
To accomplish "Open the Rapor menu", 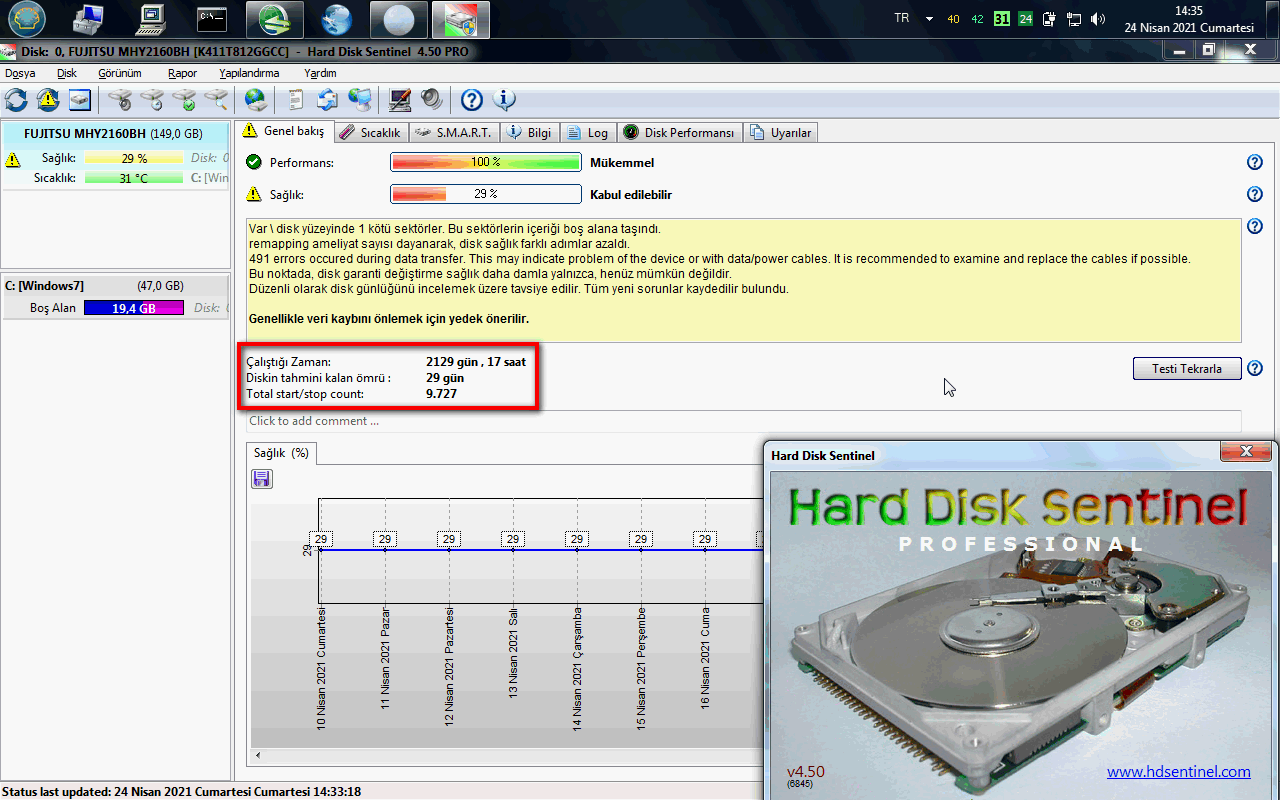I will click(183, 73).
